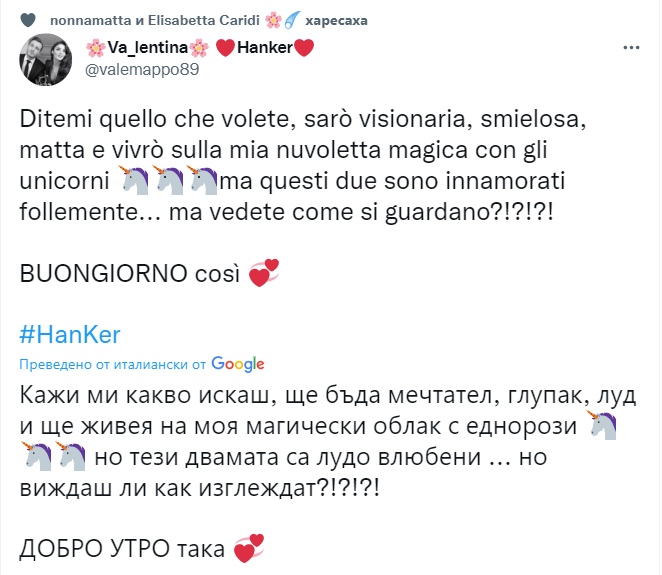Click the Google logo in translation attribution
Image resolution: width=662 pixels, height=575 pixels.
(x=238, y=364)
